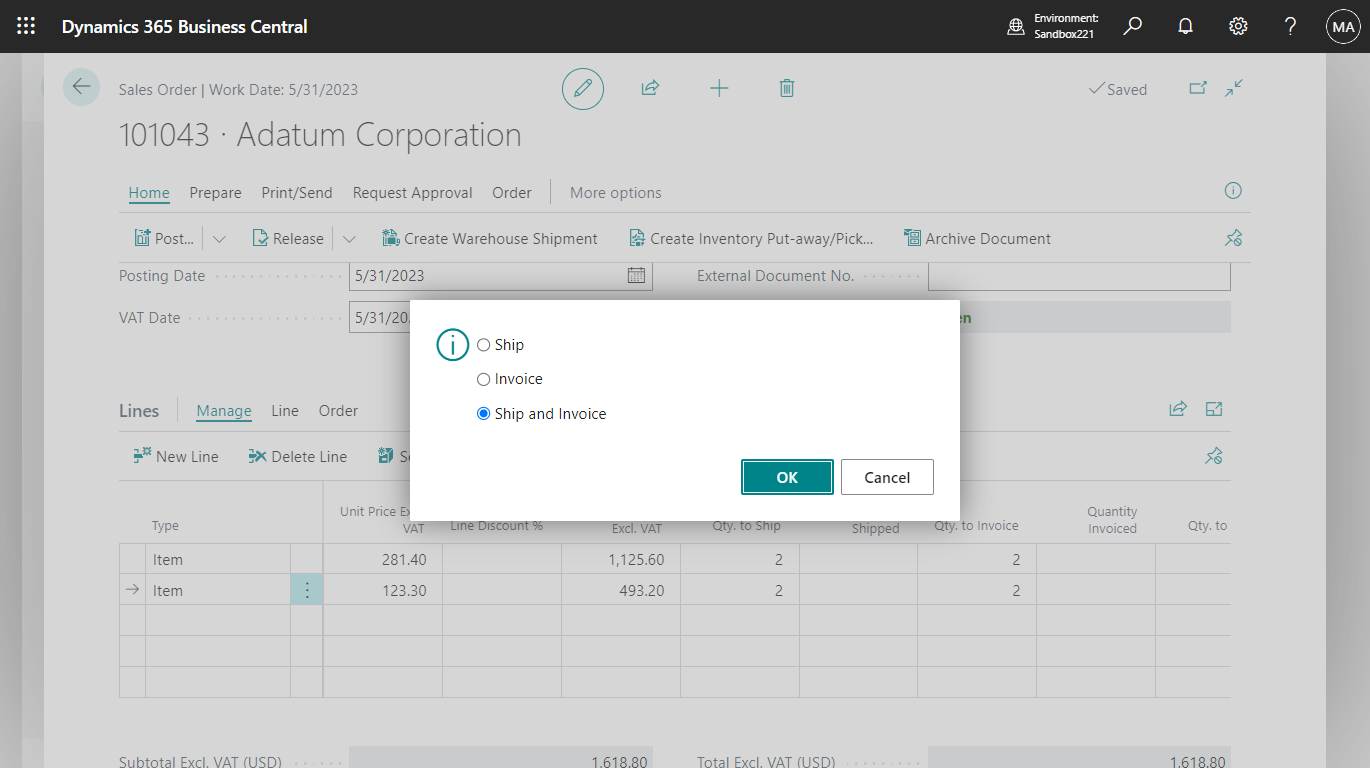This screenshot has height=768, width=1370.
Task: Pin the action bar using the pin icon
Action: tap(1233, 238)
